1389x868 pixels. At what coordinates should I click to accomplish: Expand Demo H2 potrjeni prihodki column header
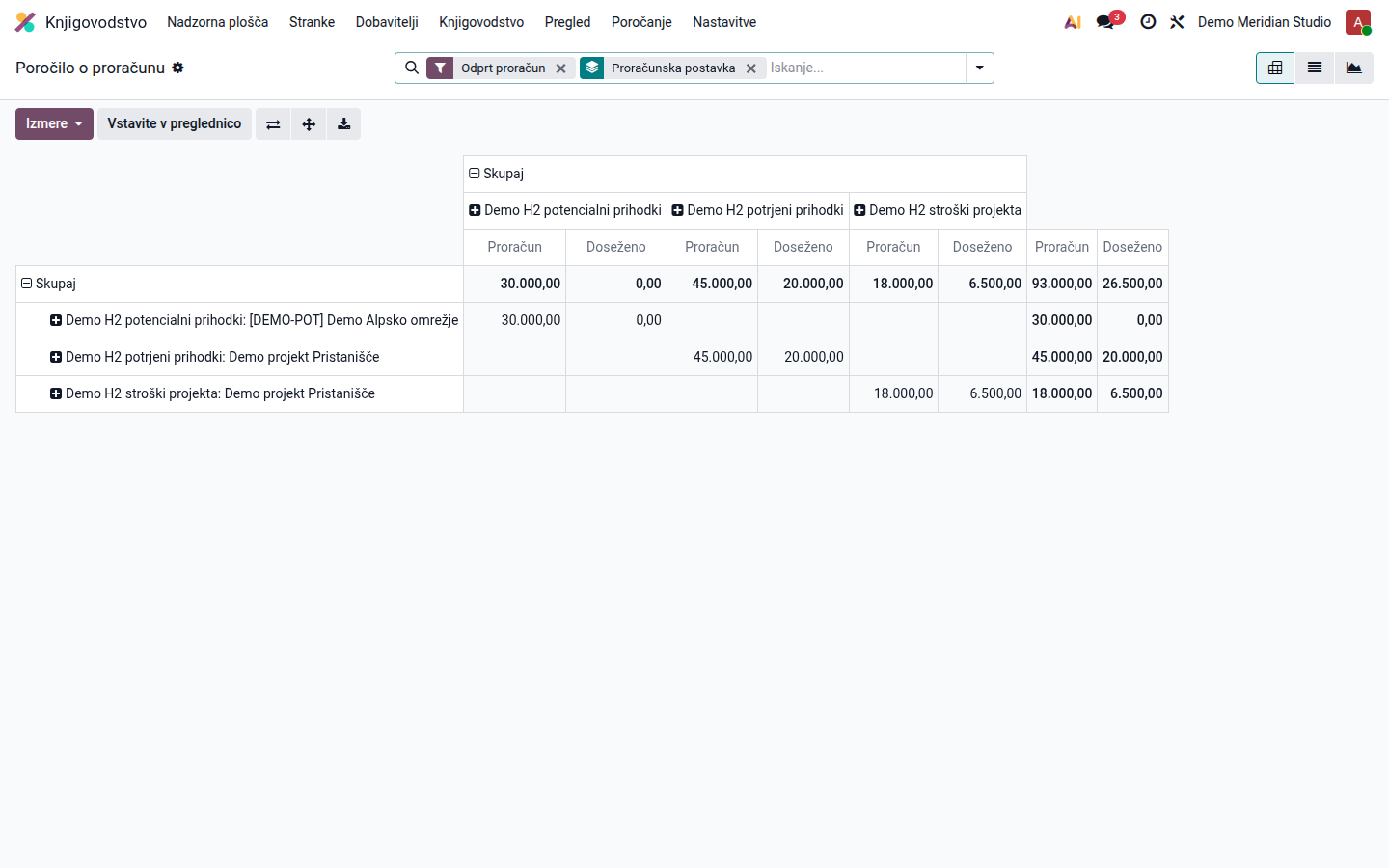click(758, 210)
